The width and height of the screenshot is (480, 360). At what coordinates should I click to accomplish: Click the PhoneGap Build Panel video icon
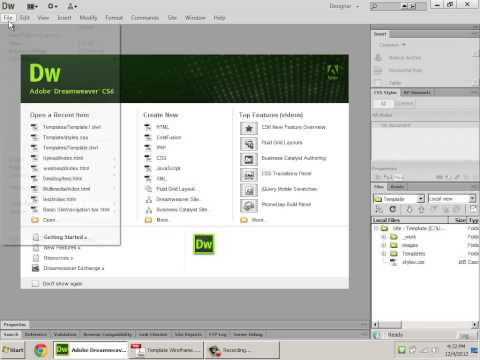tap(249, 206)
